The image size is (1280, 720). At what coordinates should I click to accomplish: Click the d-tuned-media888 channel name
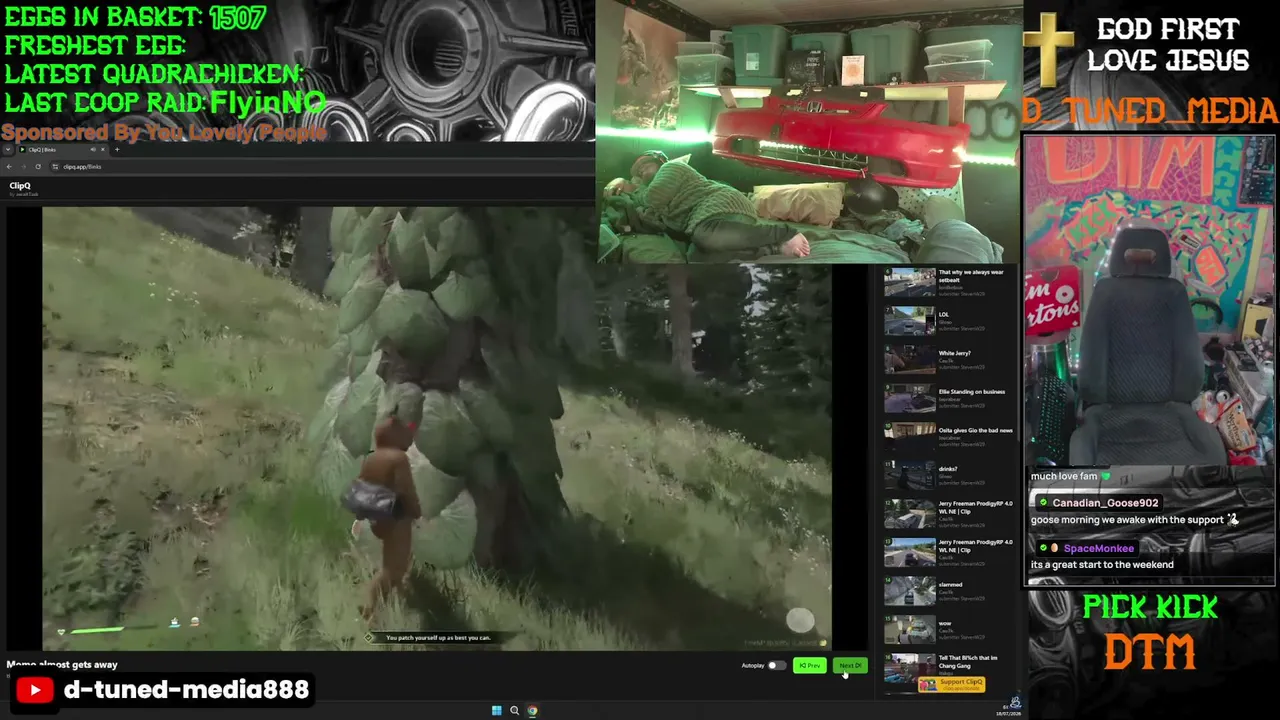click(x=187, y=690)
